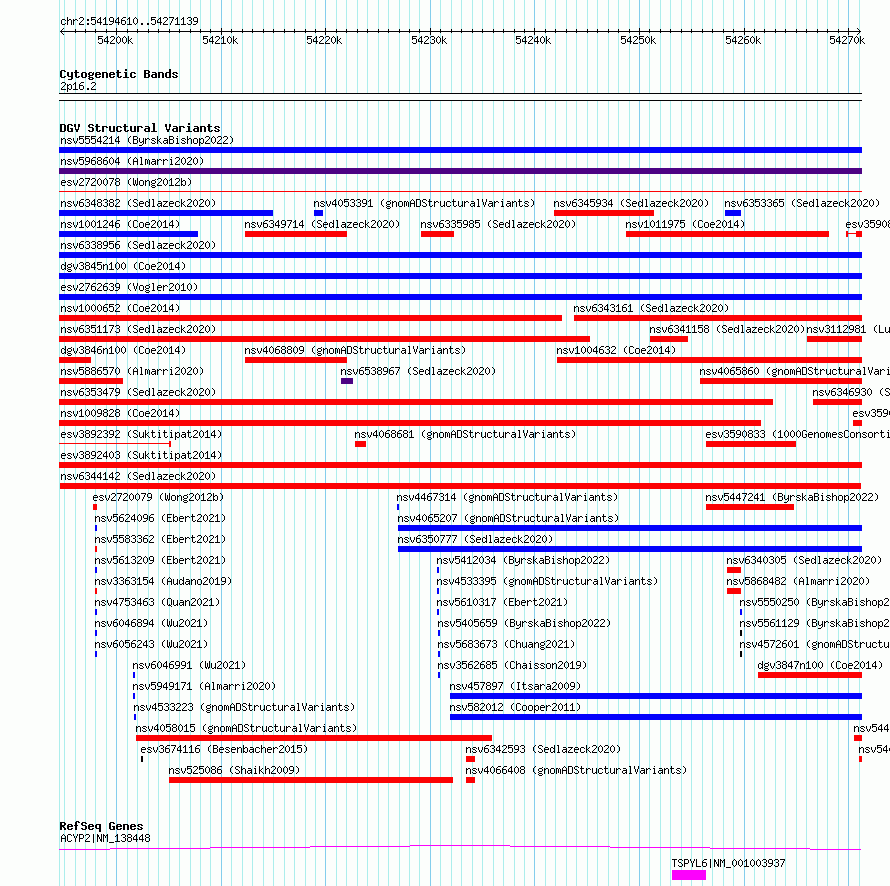
Task: Click nsv5447241 (ByrskaBishop2022) label
Action: [792, 497]
